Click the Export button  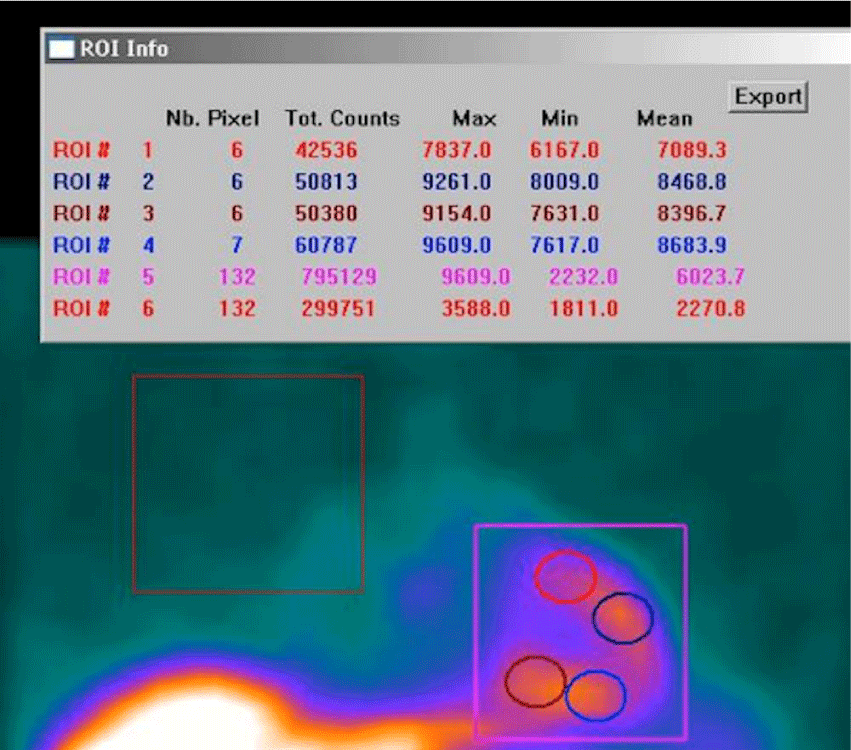768,97
